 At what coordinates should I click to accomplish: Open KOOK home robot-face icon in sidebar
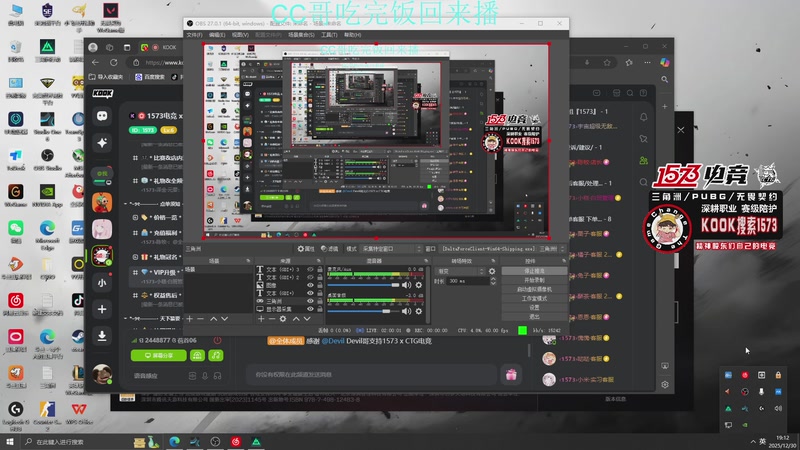[x=102, y=116]
